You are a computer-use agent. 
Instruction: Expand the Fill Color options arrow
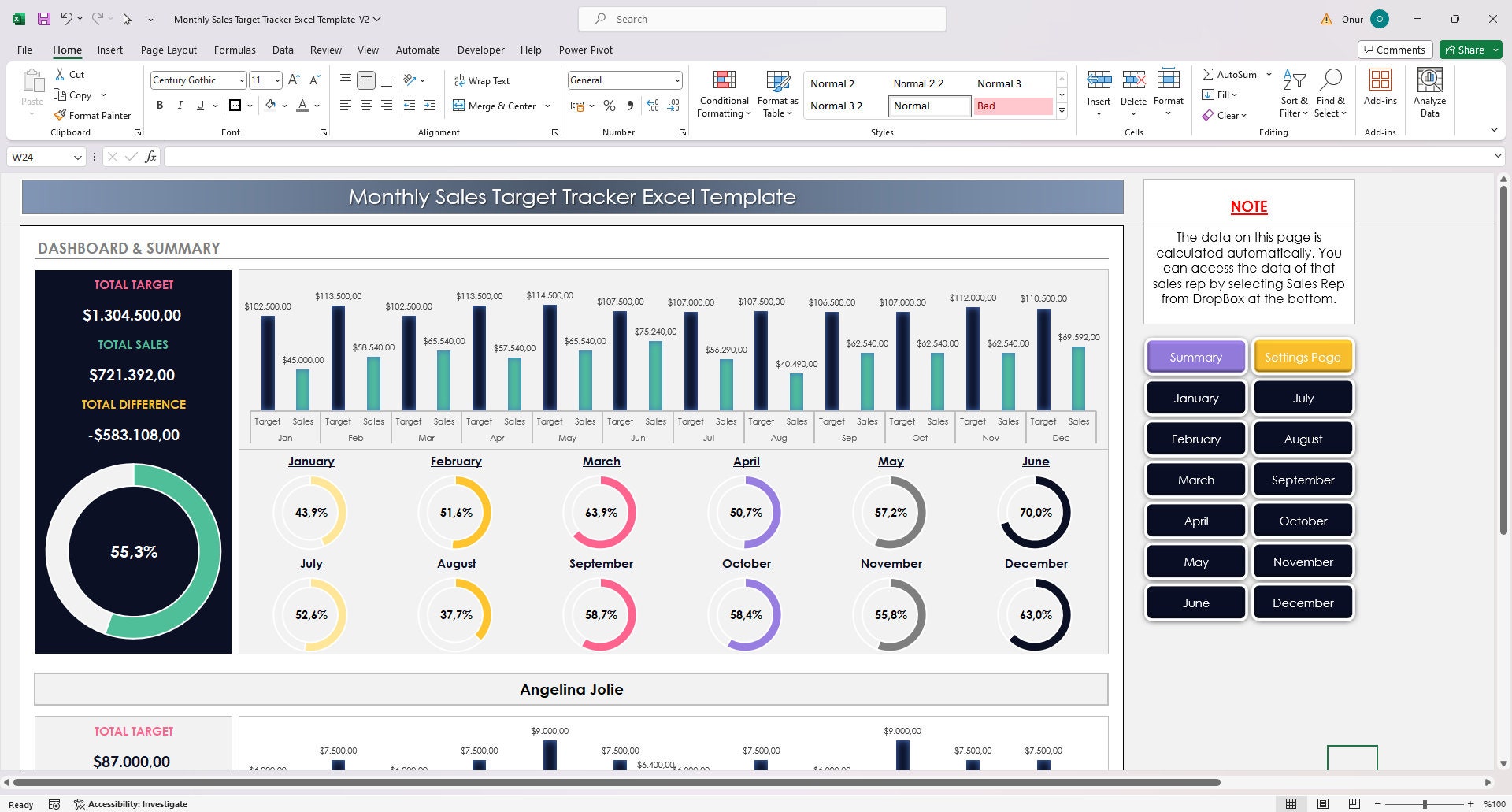[285, 105]
